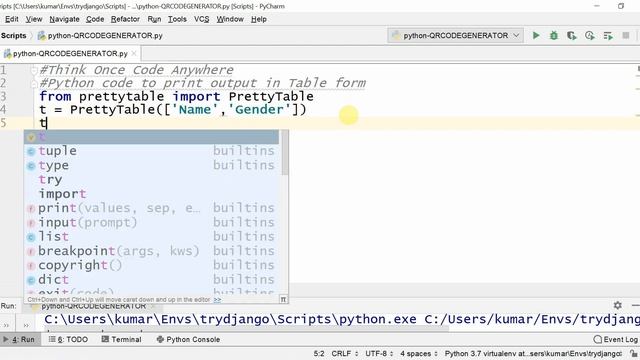
Task: Select the highlighted t variable suggestion
Action: point(151,137)
